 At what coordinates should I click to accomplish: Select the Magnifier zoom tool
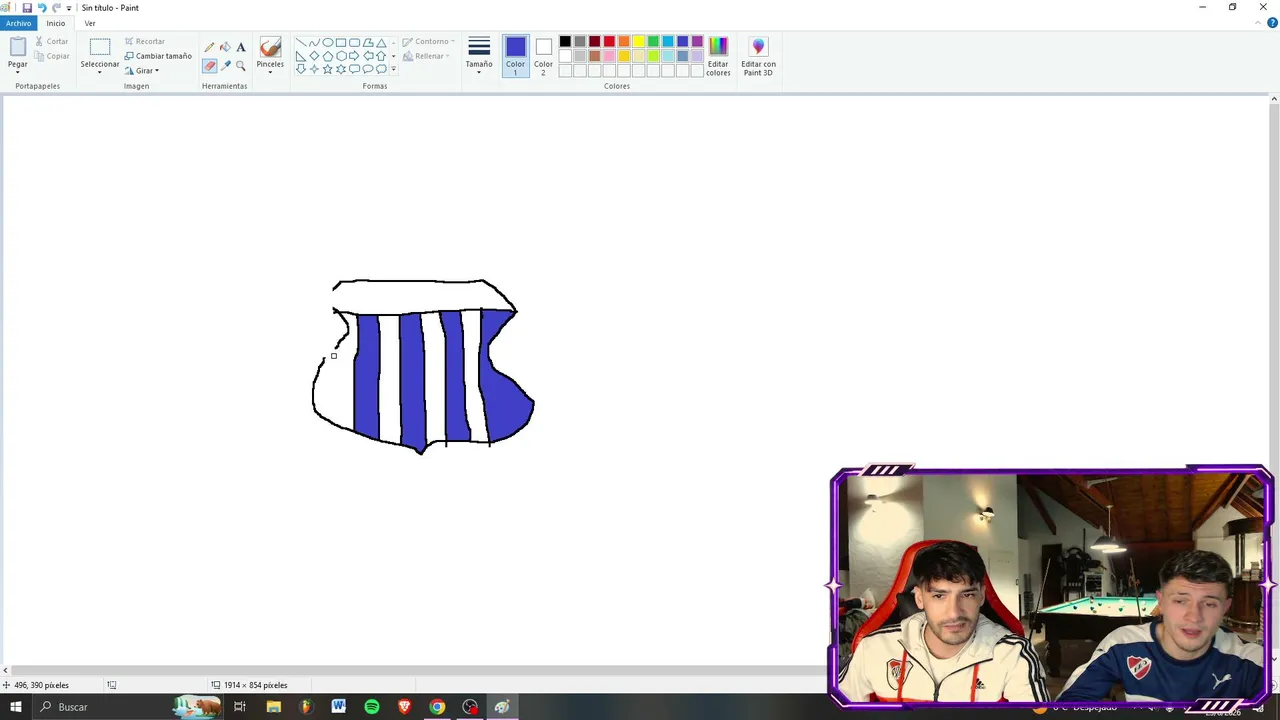(241, 66)
